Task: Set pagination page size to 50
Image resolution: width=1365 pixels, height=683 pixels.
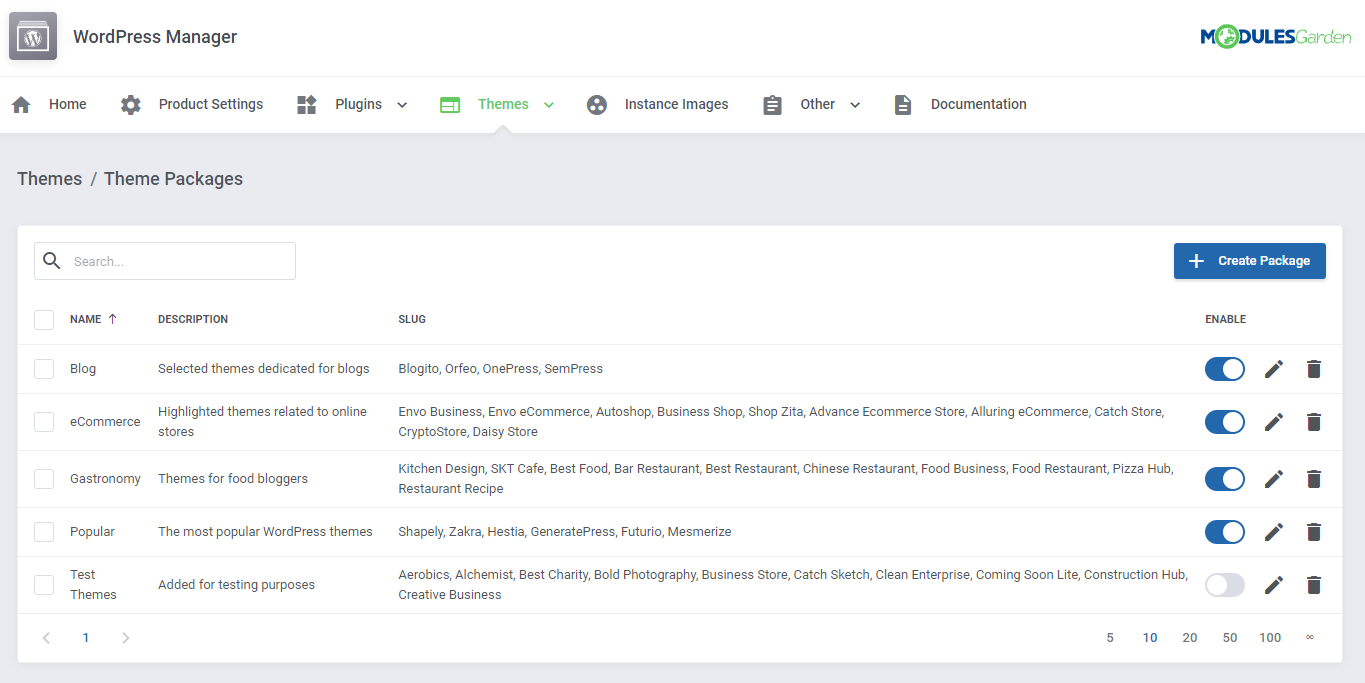Action: pyautogui.click(x=1229, y=637)
